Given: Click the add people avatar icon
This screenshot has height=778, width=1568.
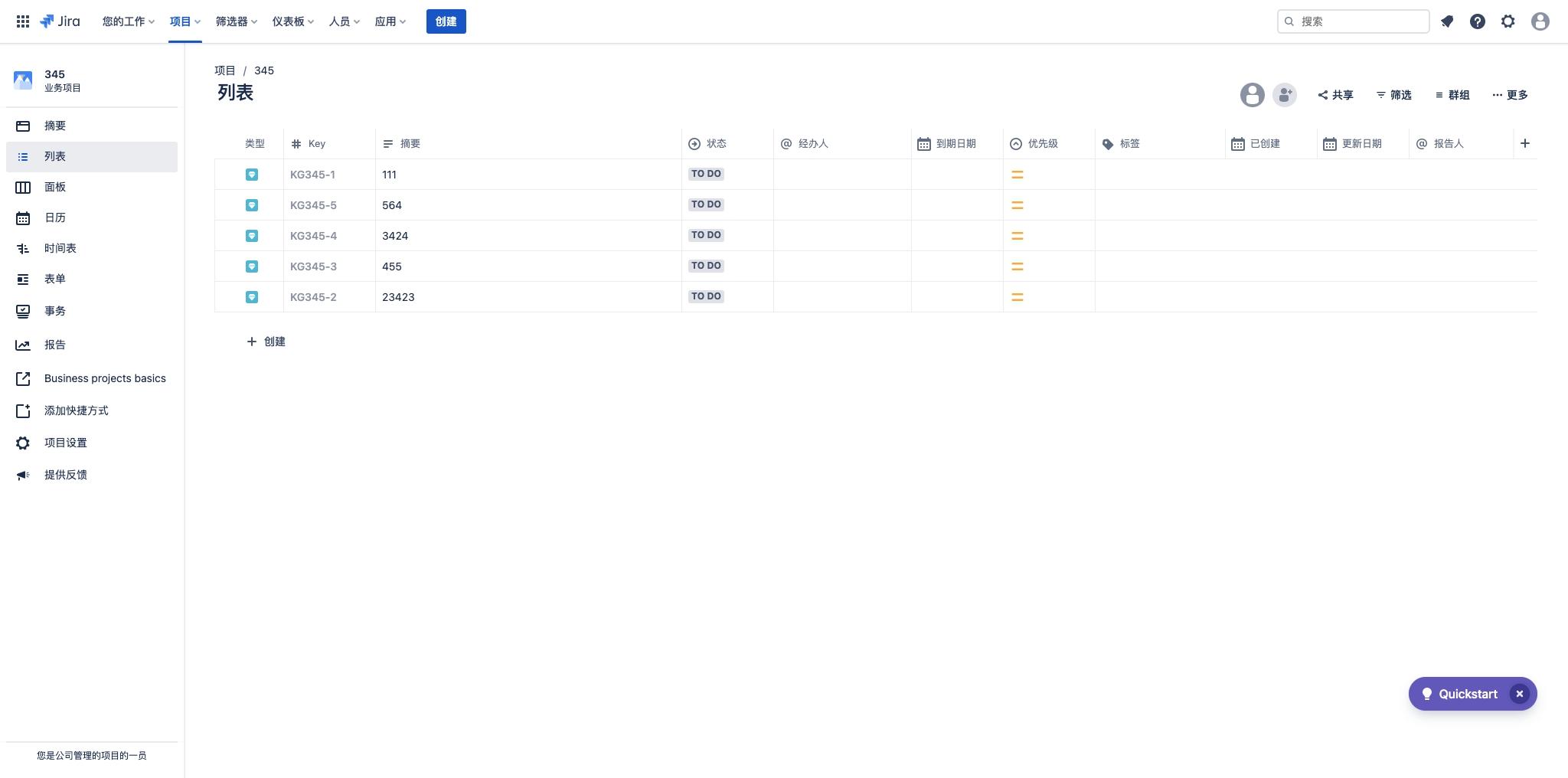Looking at the screenshot, I should coord(1285,95).
